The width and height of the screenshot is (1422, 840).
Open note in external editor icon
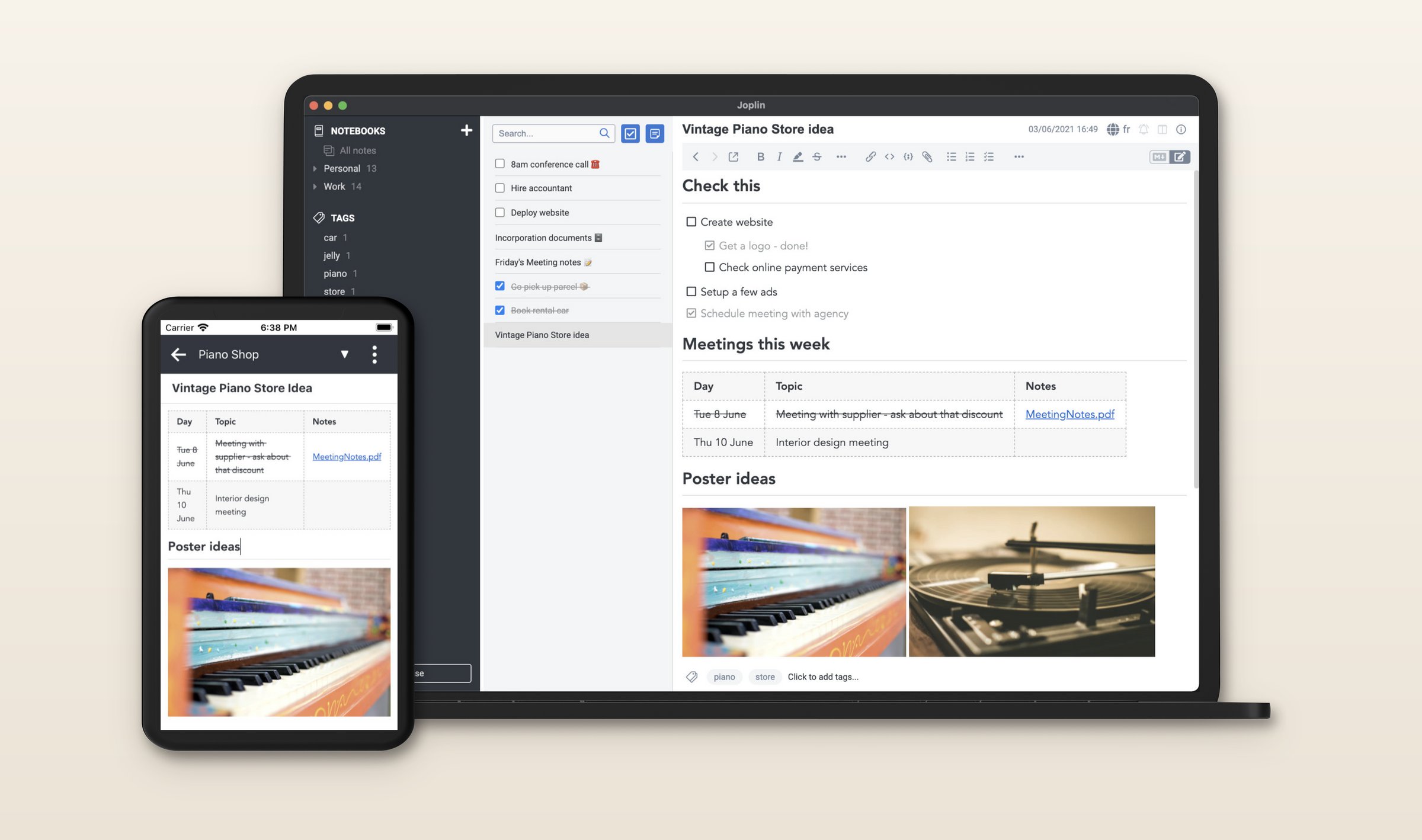pos(734,157)
